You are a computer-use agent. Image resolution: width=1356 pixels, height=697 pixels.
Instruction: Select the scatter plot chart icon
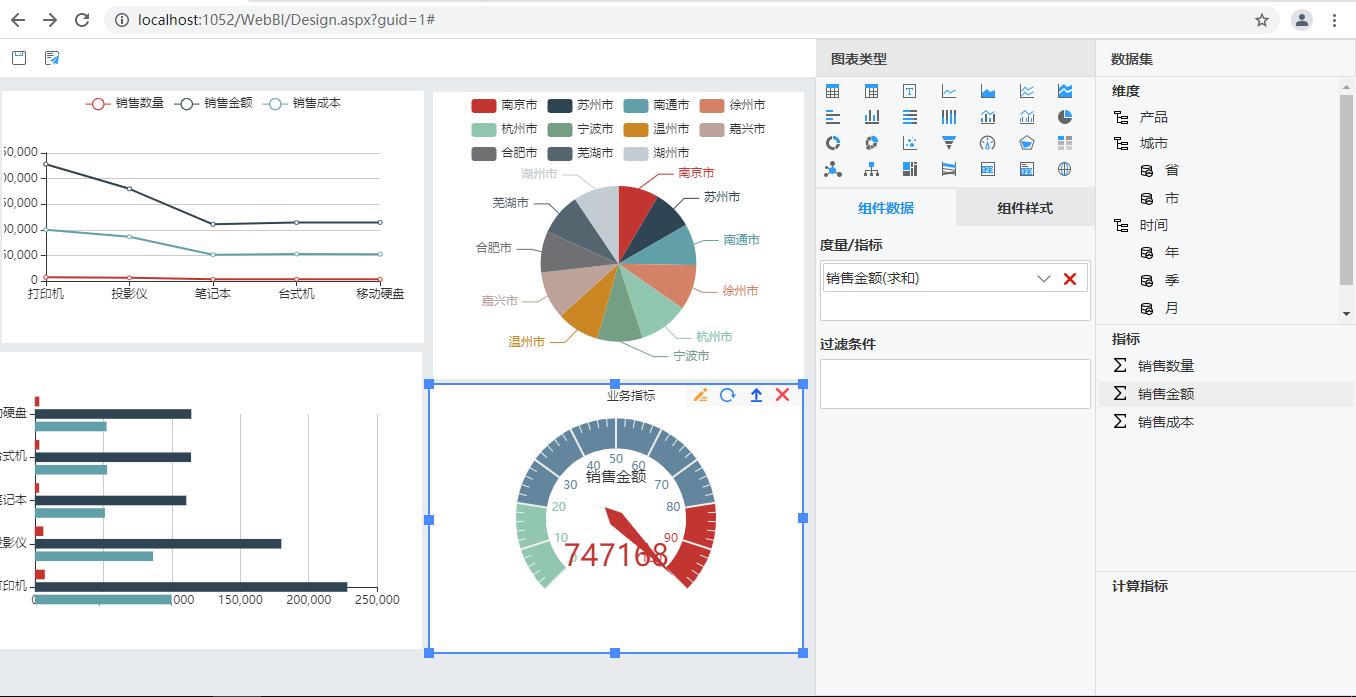(x=910, y=143)
